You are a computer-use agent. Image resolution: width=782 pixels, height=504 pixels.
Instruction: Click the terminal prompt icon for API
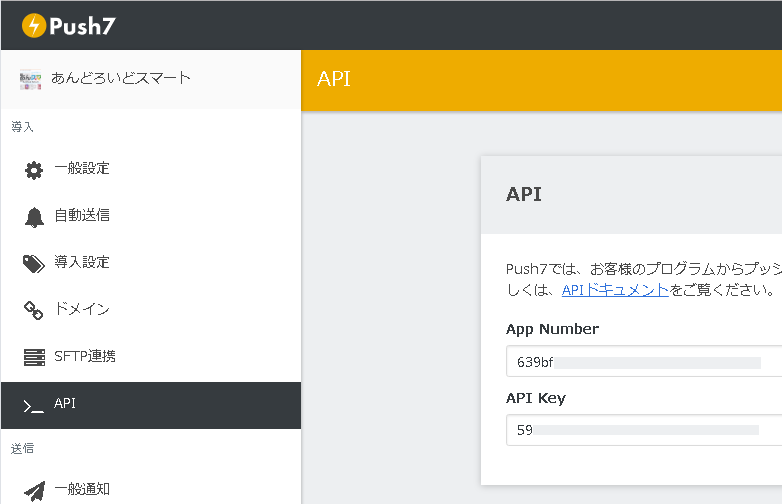coord(33,406)
